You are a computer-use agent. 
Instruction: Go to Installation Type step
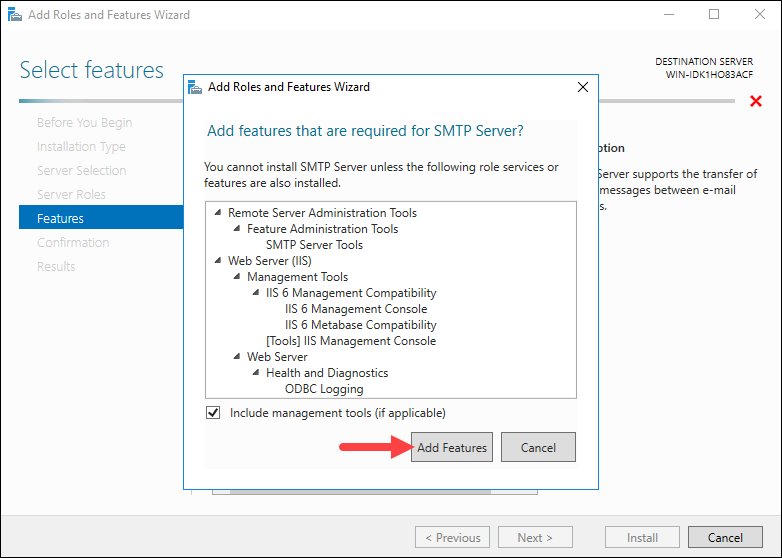81,147
